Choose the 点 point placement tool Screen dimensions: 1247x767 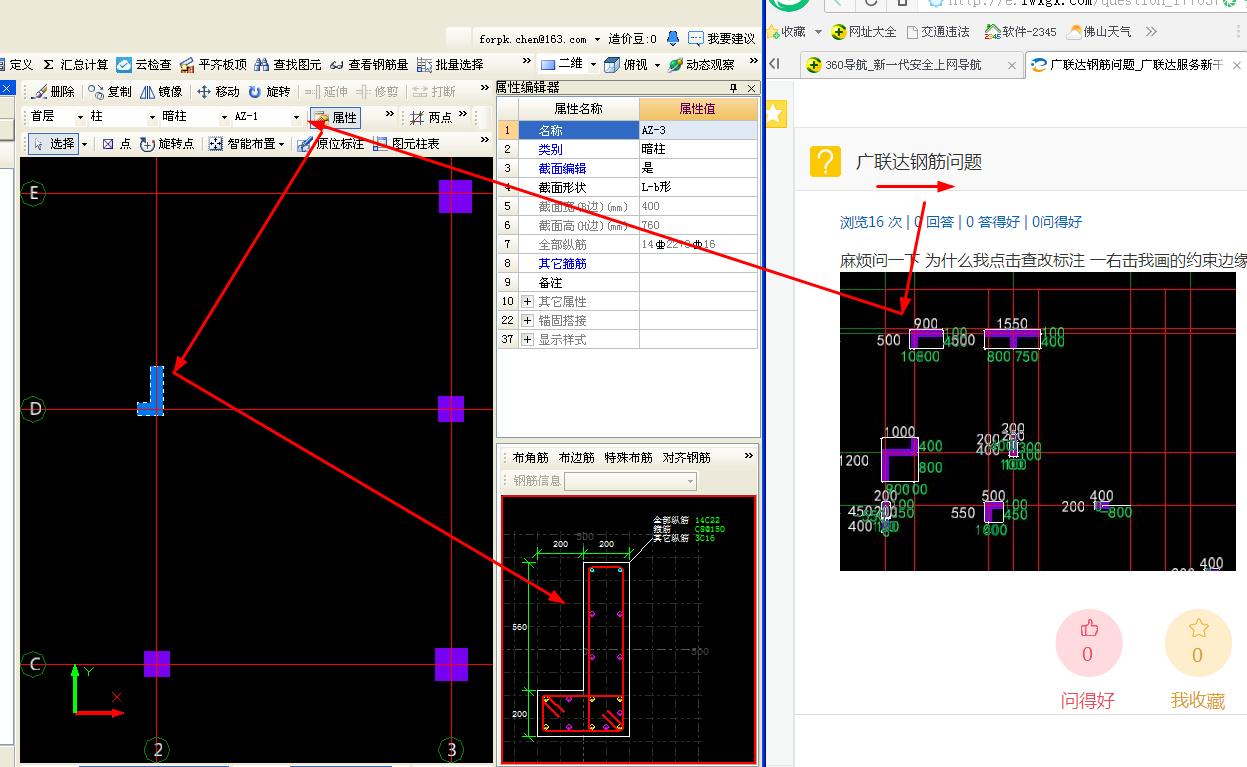[x=117, y=144]
